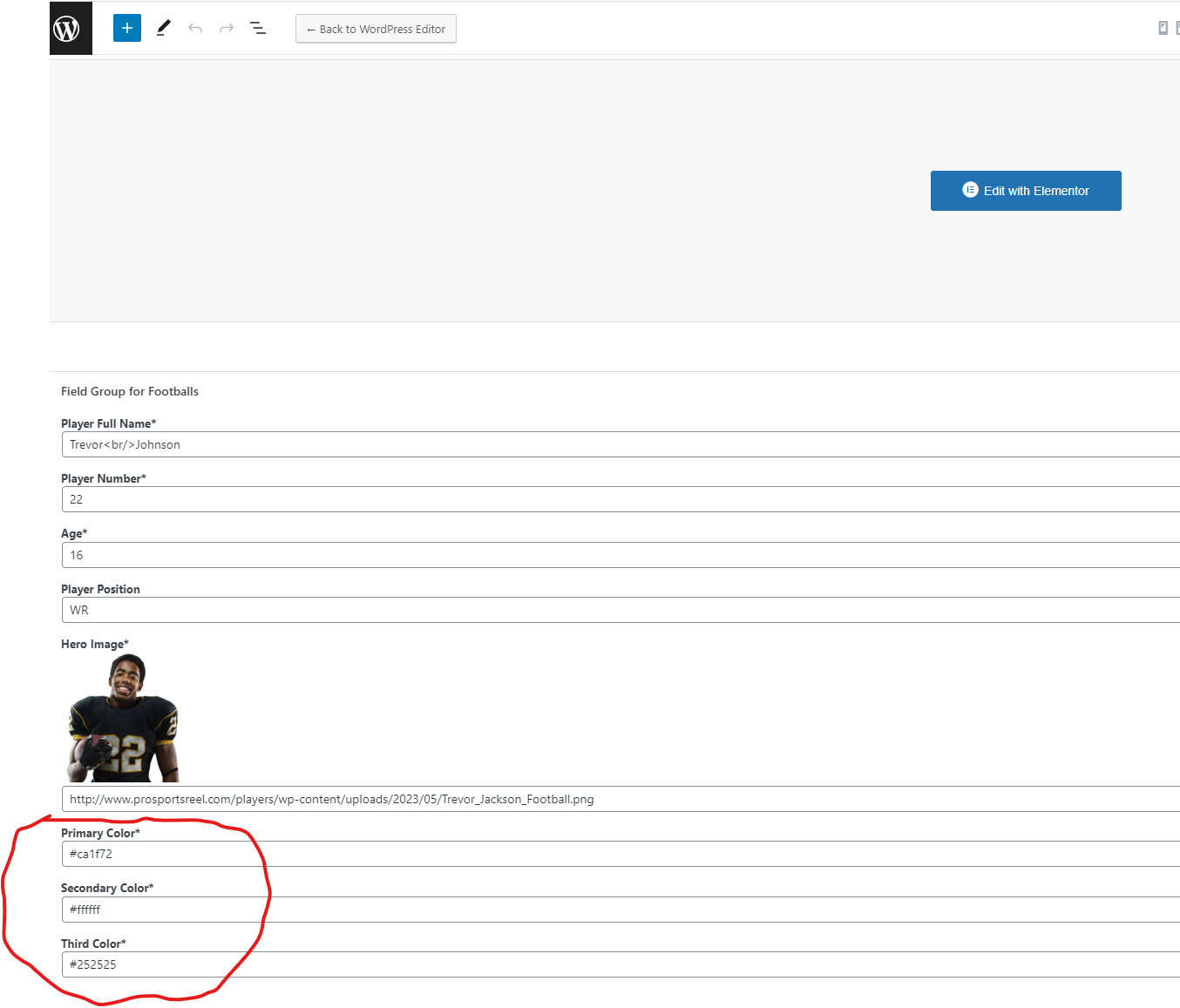This screenshot has width=1180, height=1008.
Task: Click the Redo arrow
Action: pyautogui.click(x=227, y=29)
